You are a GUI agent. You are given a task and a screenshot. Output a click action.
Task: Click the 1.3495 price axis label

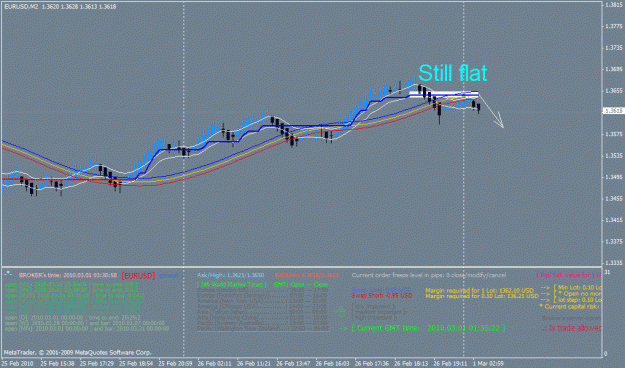(x=614, y=177)
